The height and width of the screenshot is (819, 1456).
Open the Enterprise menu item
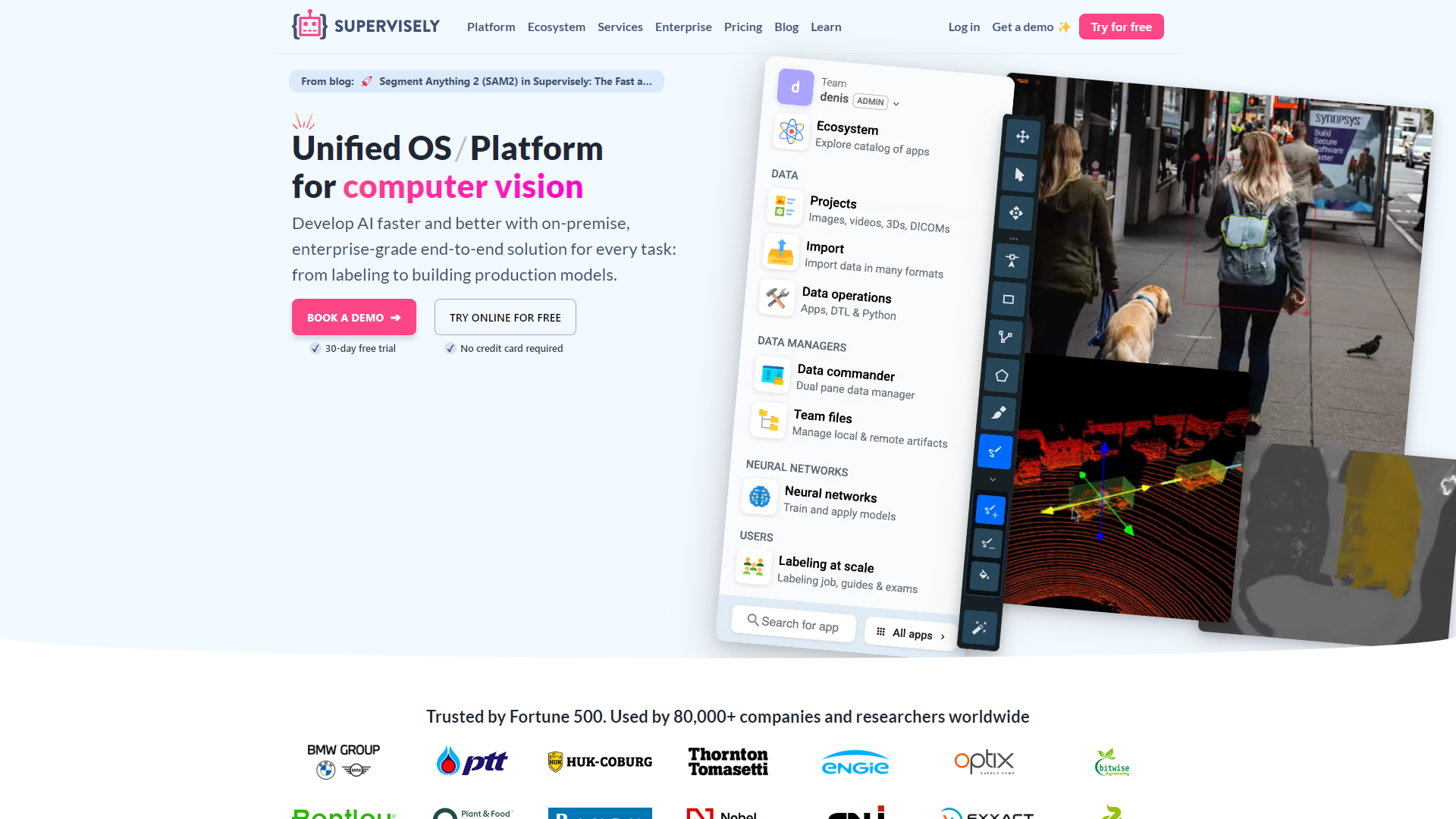[x=682, y=27]
